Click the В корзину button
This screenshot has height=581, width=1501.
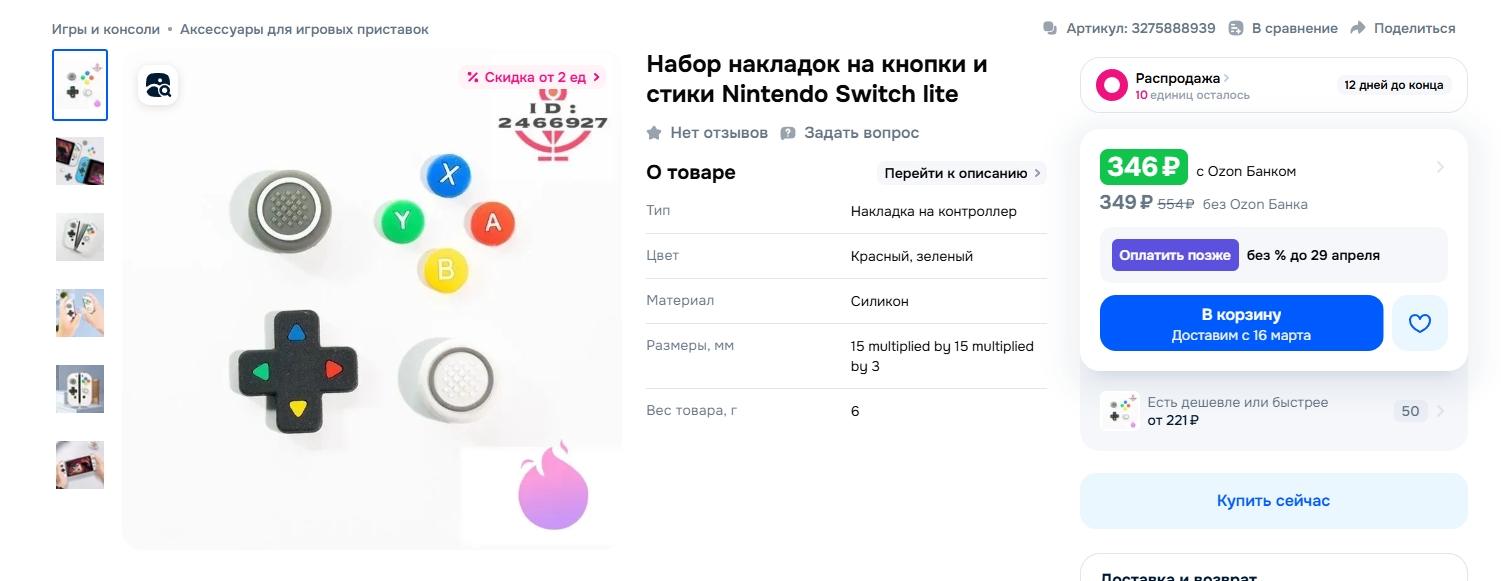point(1241,323)
